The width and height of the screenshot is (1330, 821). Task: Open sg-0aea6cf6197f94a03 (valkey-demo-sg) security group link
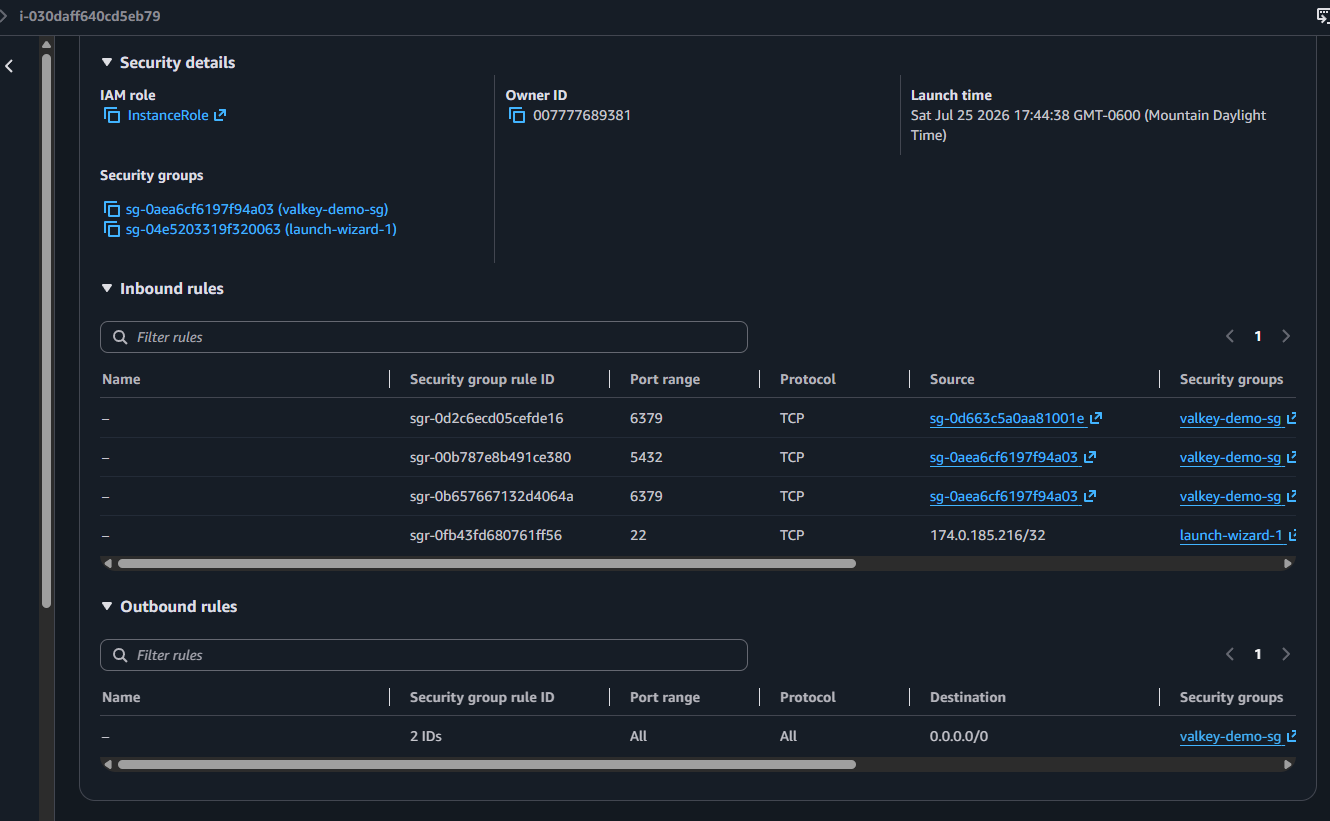(257, 209)
